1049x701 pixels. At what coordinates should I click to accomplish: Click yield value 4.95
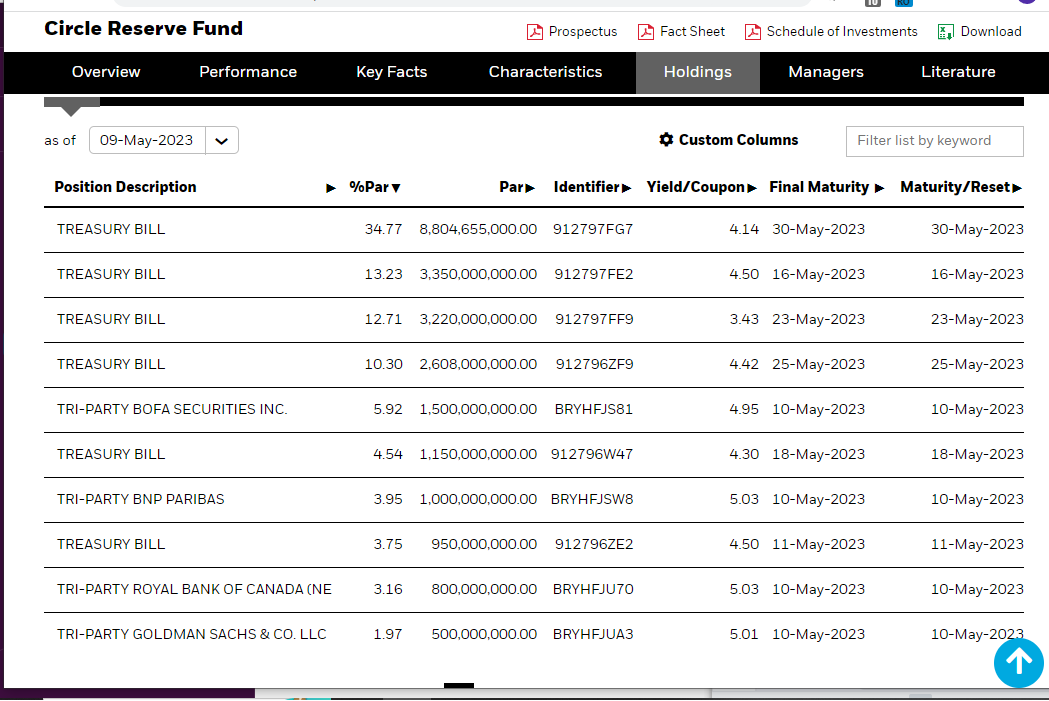point(744,409)
